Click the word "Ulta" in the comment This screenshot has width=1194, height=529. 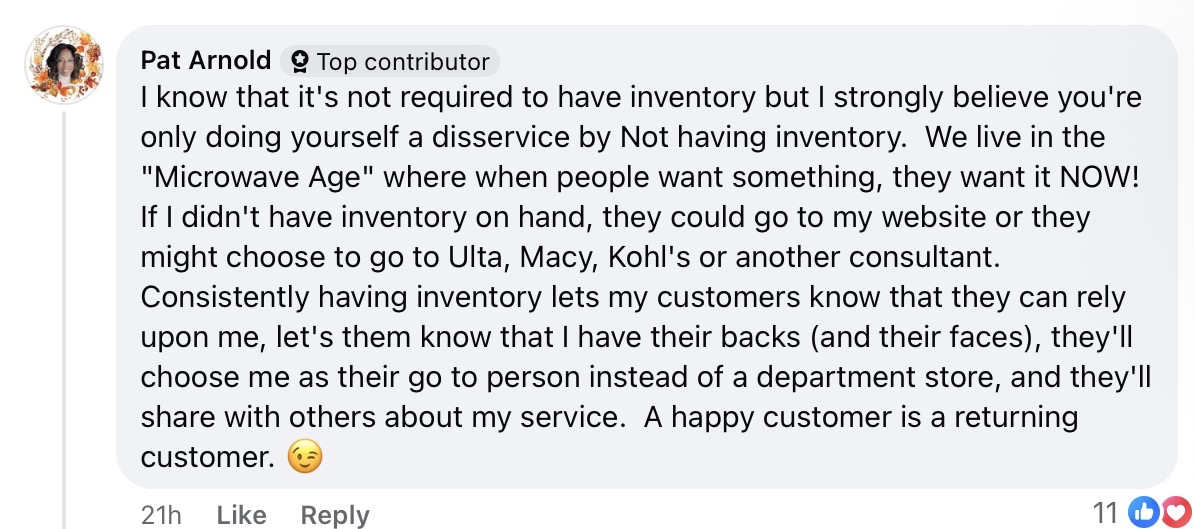point(468,257)
